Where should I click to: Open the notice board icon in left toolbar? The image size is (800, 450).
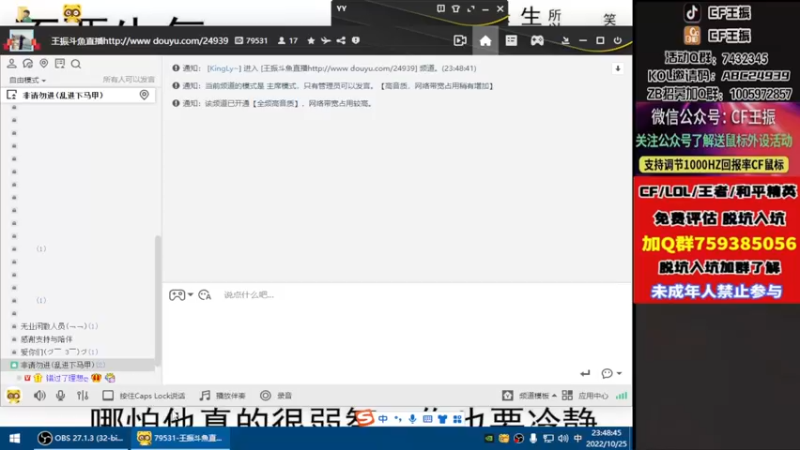[60, 64]
